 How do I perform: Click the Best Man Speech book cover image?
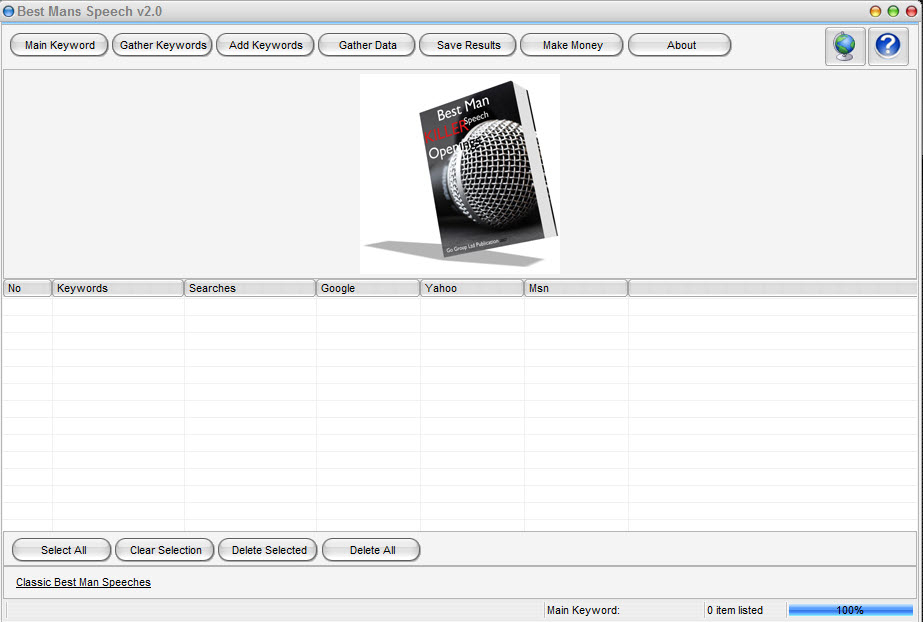pyautogui.click(x=460, y=172)
